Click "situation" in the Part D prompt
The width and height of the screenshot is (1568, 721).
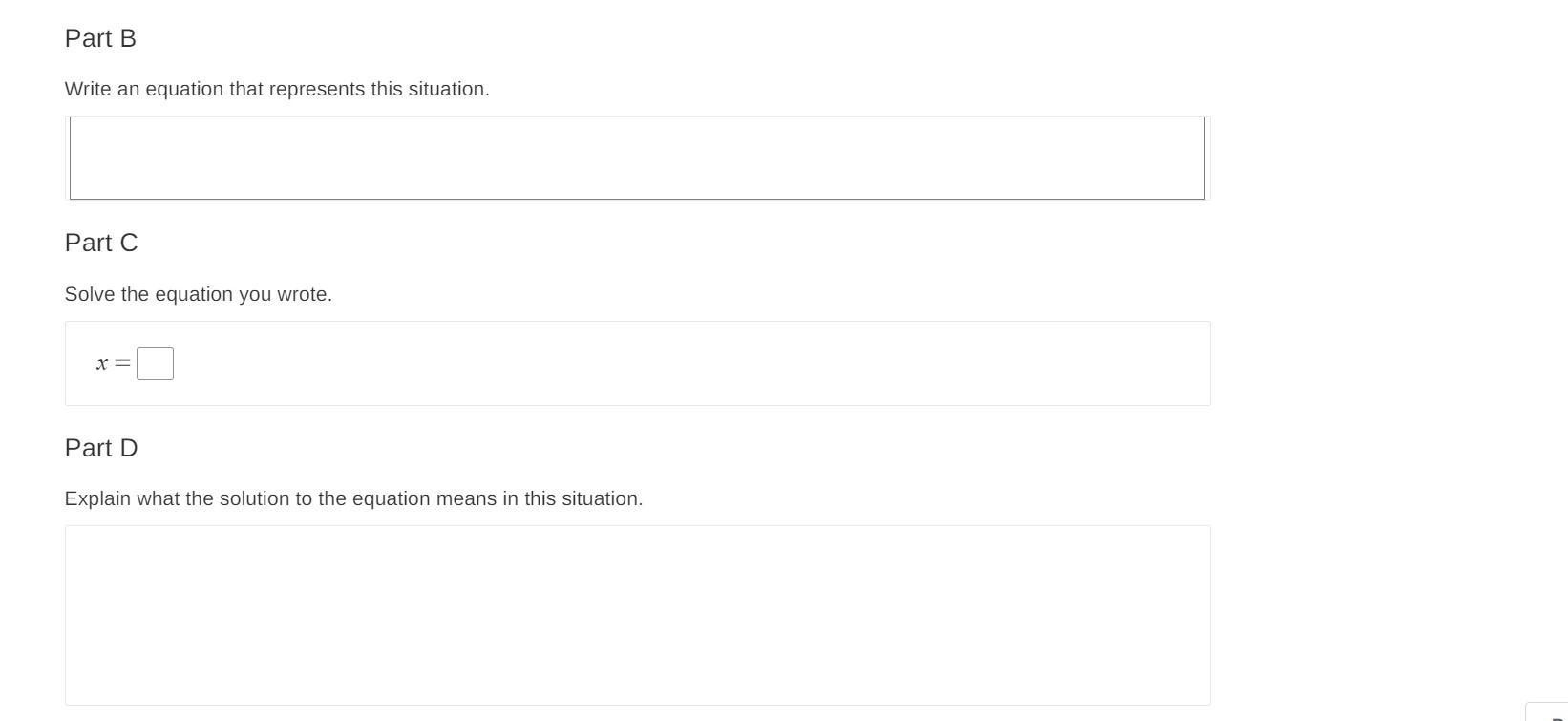(601, 498)
